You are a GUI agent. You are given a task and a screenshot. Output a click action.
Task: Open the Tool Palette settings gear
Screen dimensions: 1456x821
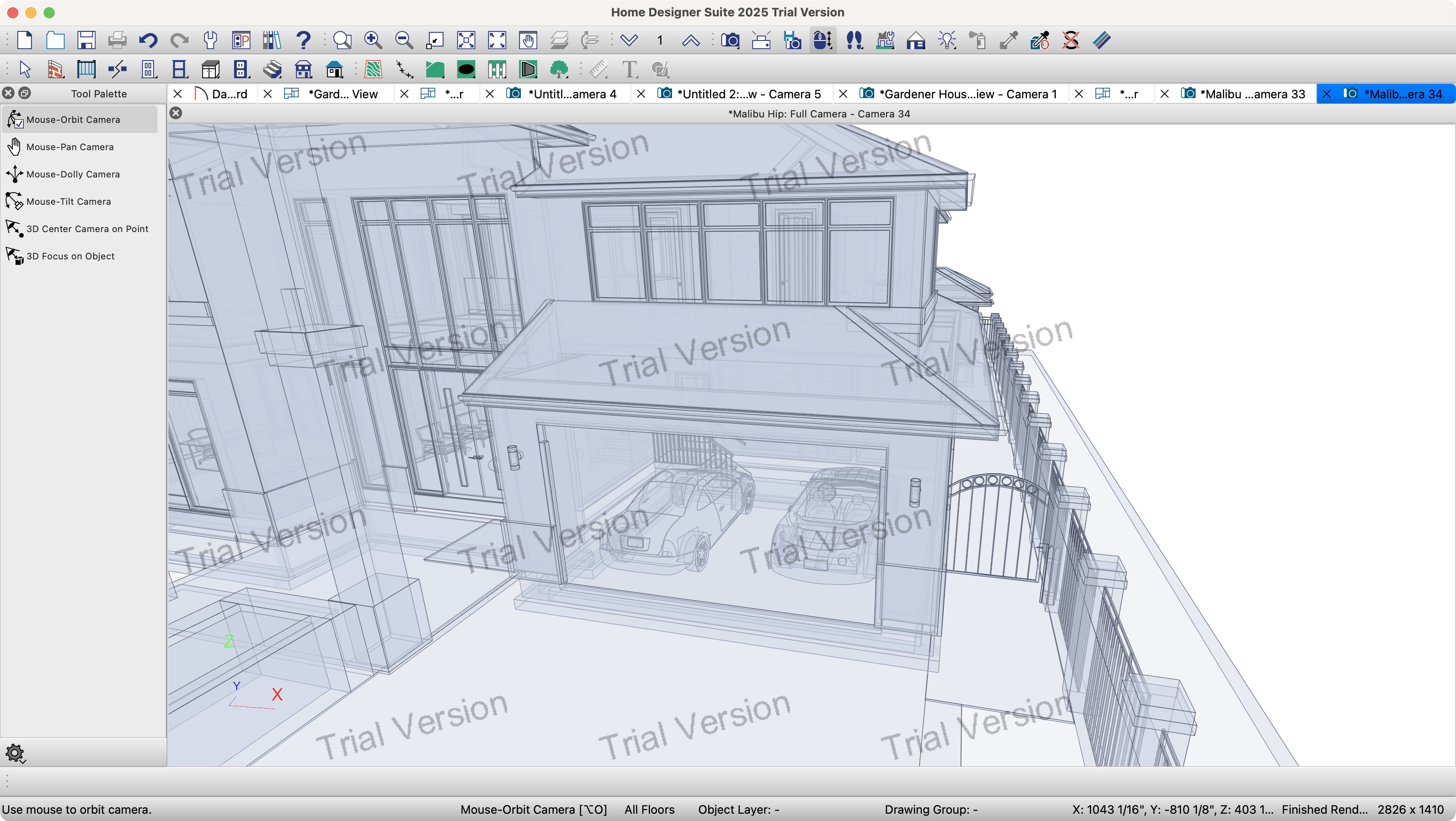click(15, 754)
